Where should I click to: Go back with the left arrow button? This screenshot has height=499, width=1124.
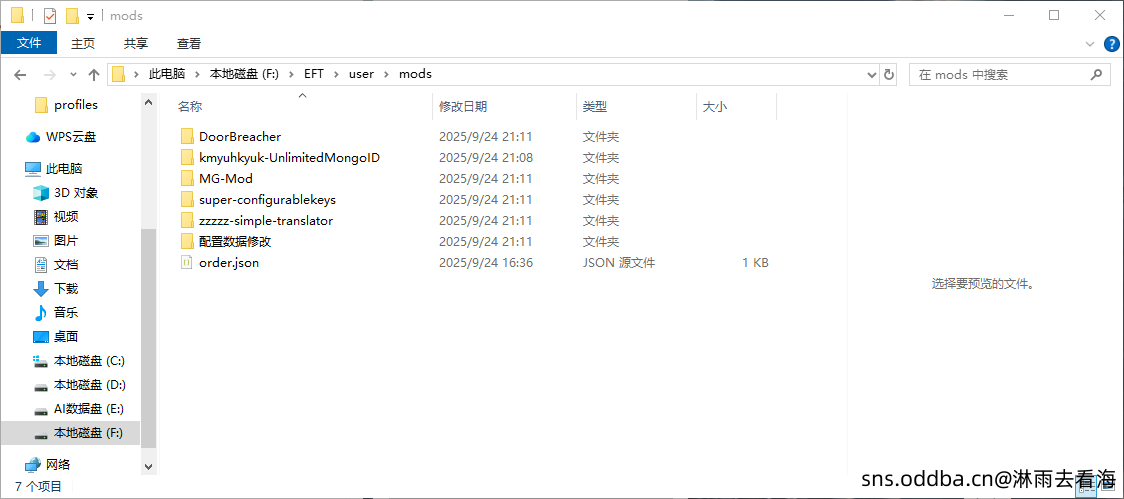pyautogui.click(x=20, y=75)
